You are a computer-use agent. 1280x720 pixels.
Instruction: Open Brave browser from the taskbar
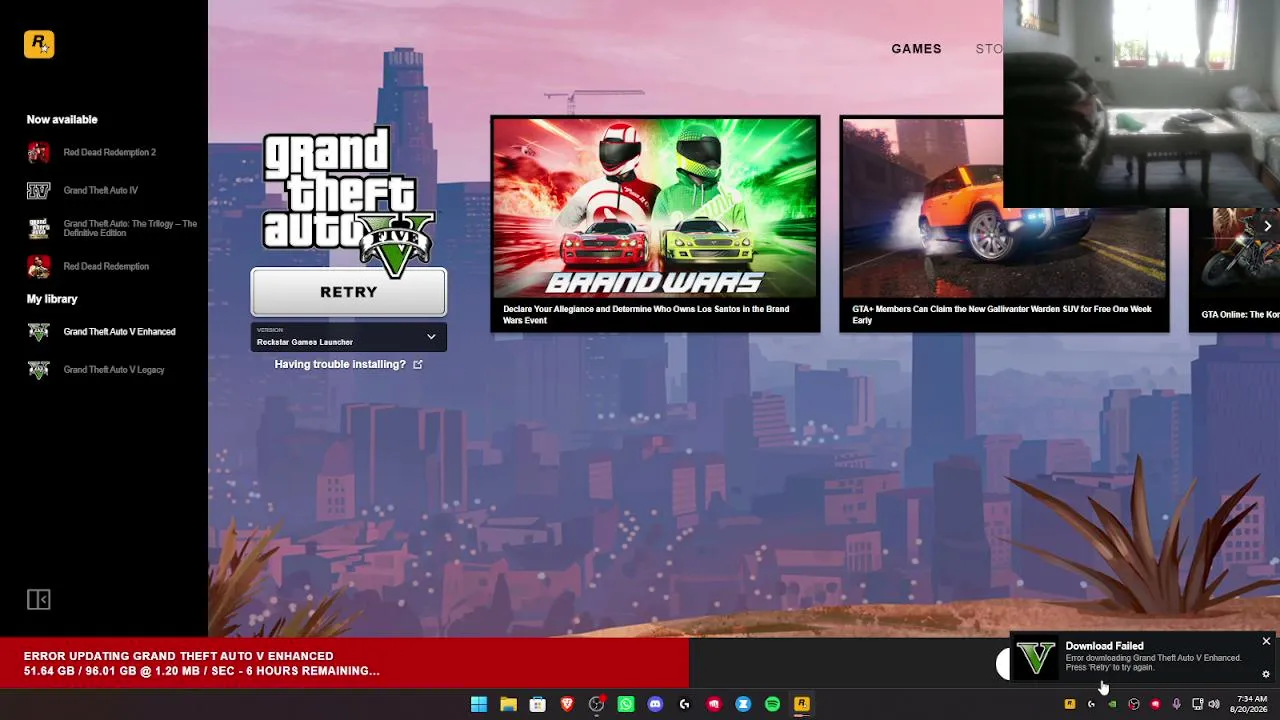point(567,704)
